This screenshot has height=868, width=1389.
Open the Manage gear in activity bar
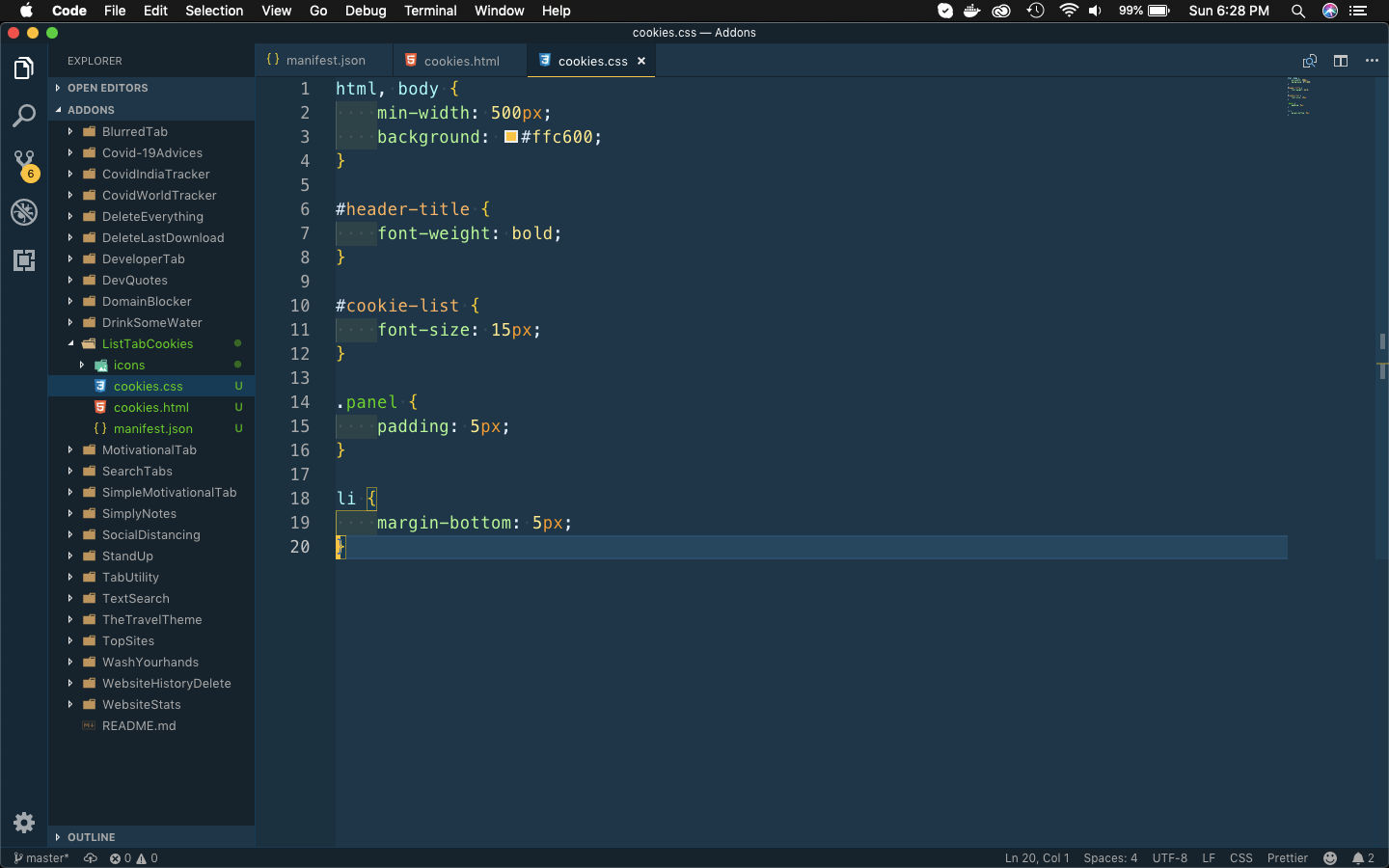point(24,823)
